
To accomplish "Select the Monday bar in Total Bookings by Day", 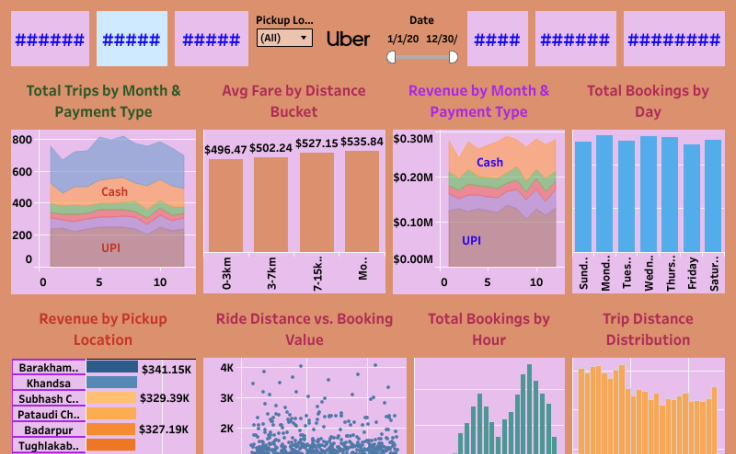I will pyautogui.click(x=604, y=194).
